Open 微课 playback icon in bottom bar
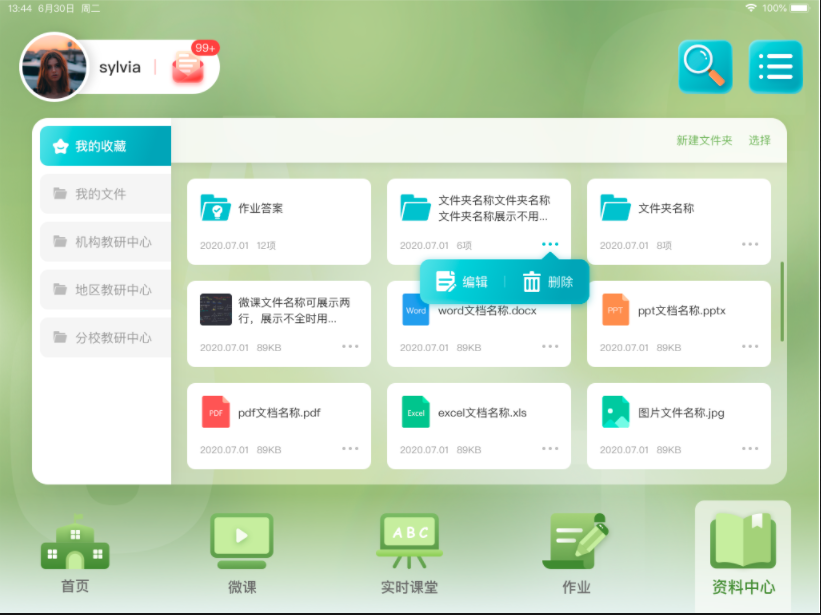 241,540
